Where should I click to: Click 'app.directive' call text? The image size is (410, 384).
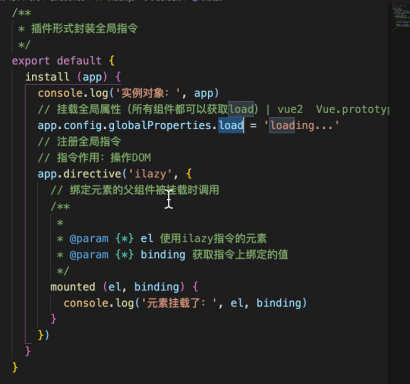pyautogui.click(x=79, y=174)
